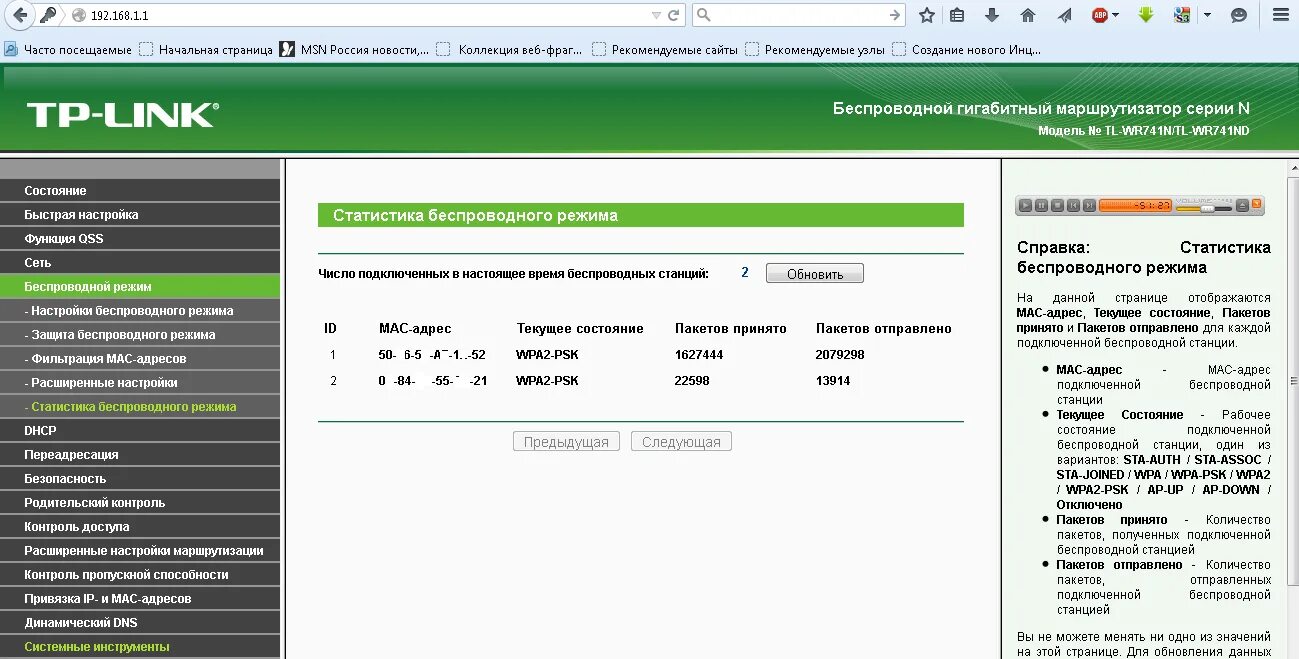Open the 'Системные инструменты' menu item

140,646
